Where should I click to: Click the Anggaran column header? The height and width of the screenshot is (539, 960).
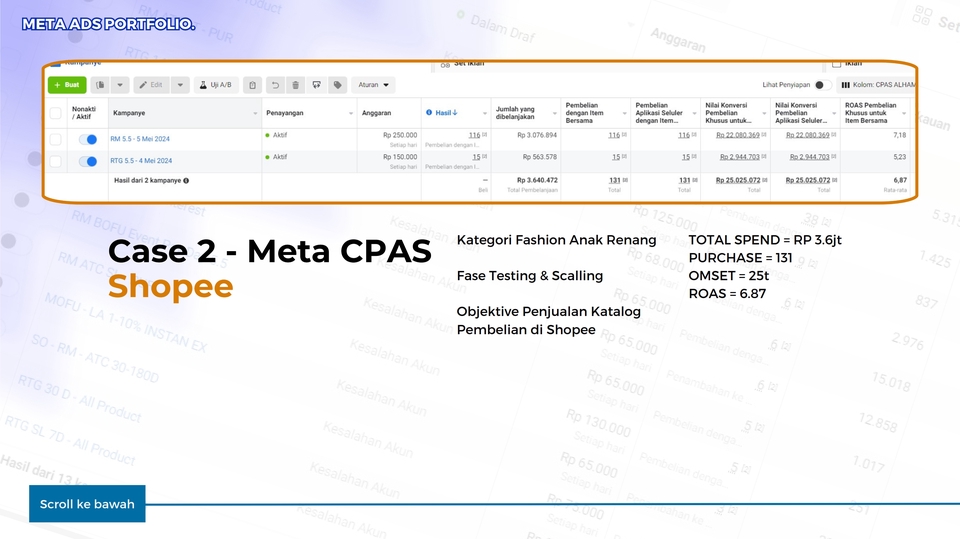click(376, 113)
